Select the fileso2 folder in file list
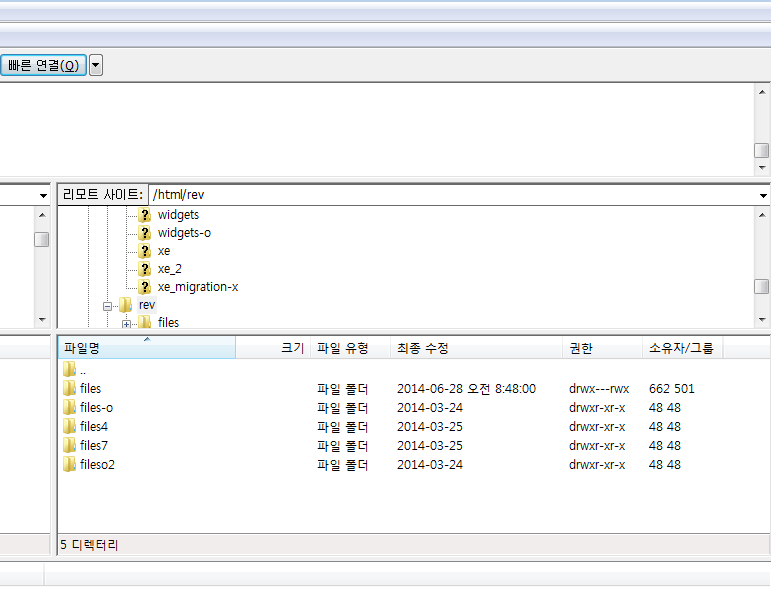 coord(97,465)
